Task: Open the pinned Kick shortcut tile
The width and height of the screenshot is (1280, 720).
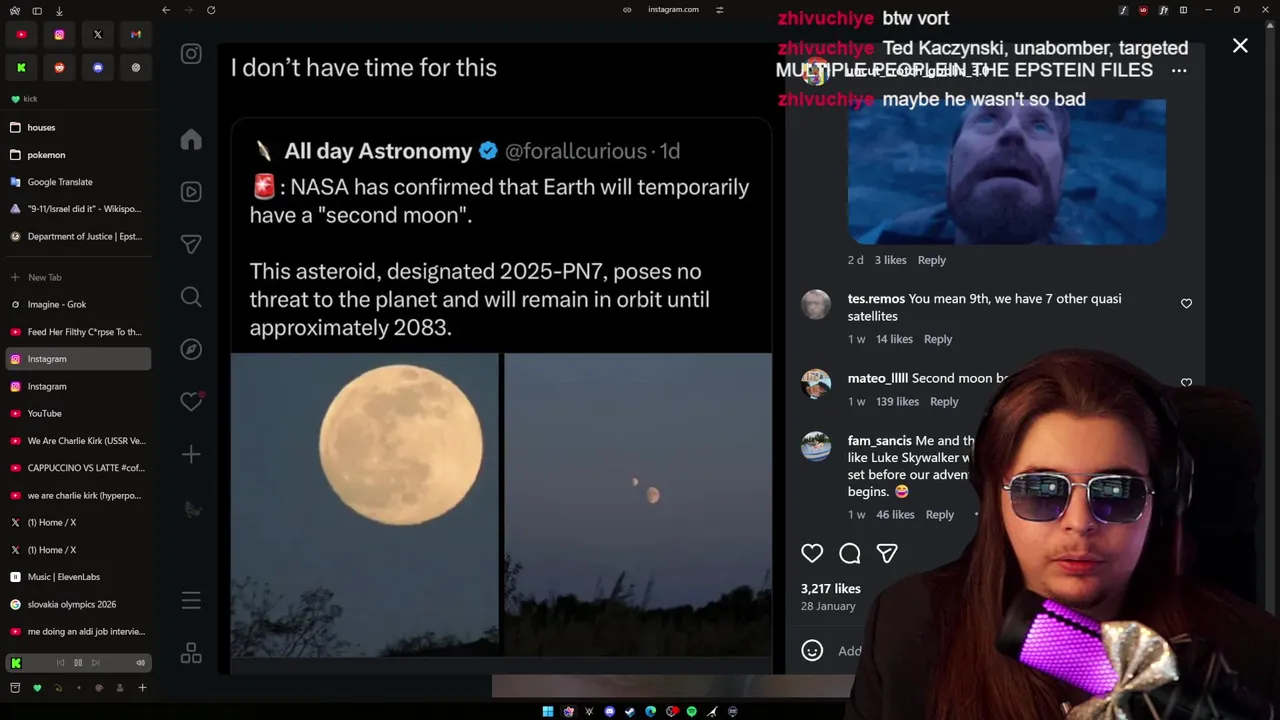Action: [21, 67]
